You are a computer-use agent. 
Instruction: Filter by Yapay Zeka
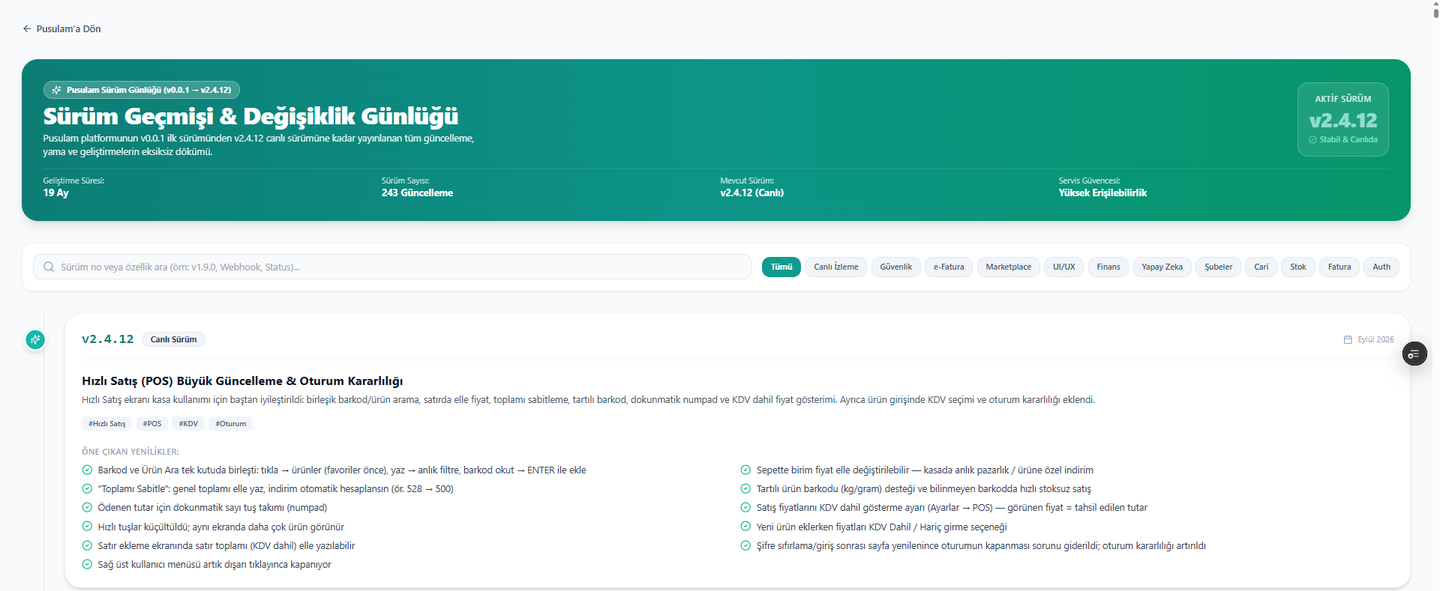click(x=1162, y=267)
